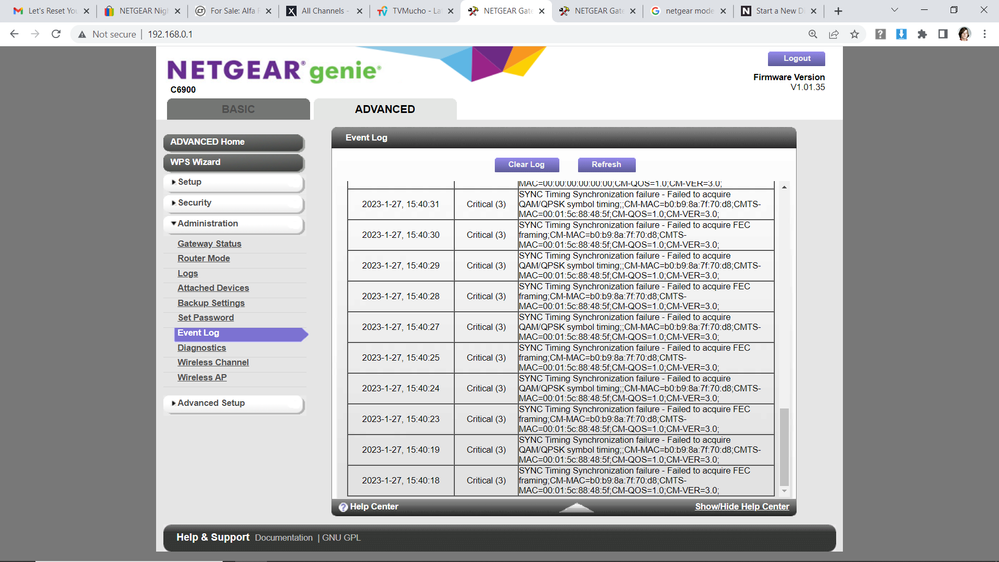This screenshot has width=999, height=562.
Task: Switch to the BASIC tab
Action: tap(238, 109)
